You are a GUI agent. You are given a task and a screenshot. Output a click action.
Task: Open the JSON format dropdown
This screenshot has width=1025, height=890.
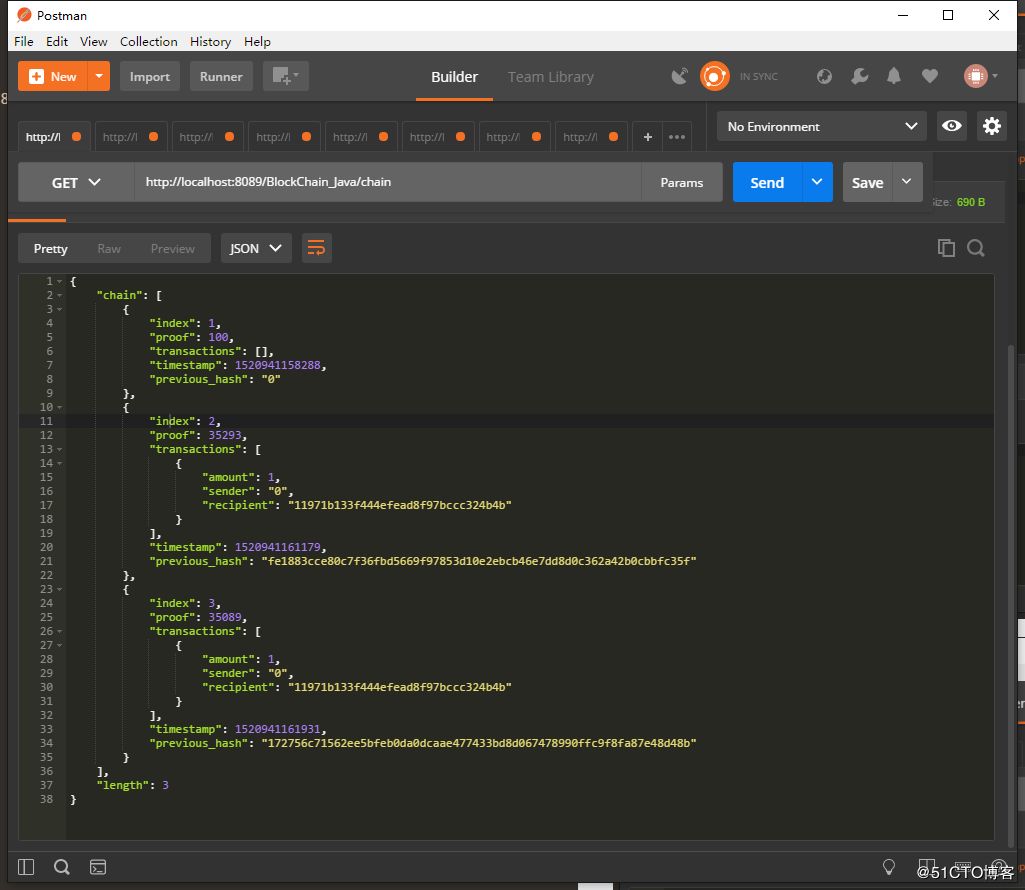256,248
